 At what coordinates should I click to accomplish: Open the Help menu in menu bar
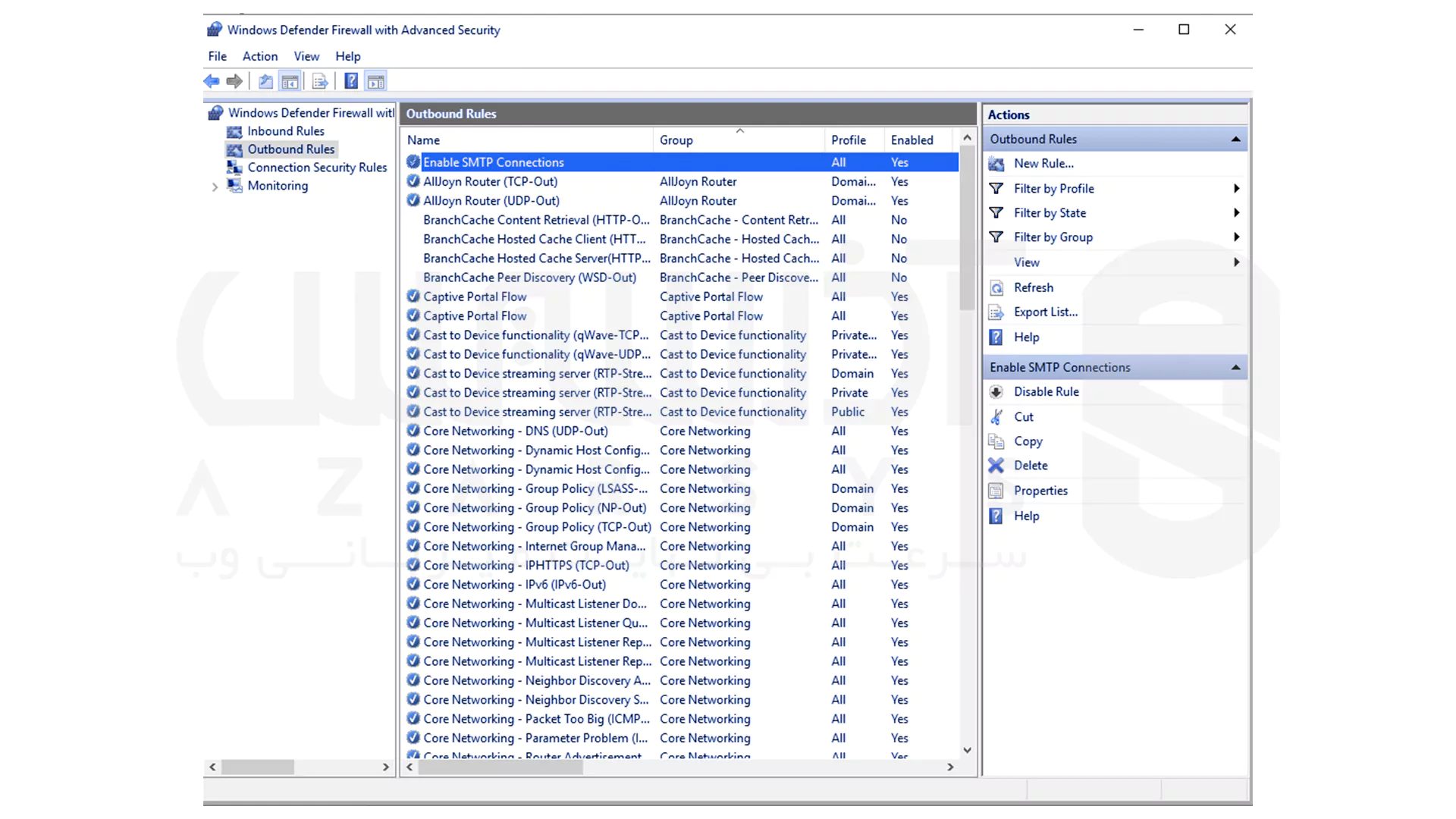[348, 56]
